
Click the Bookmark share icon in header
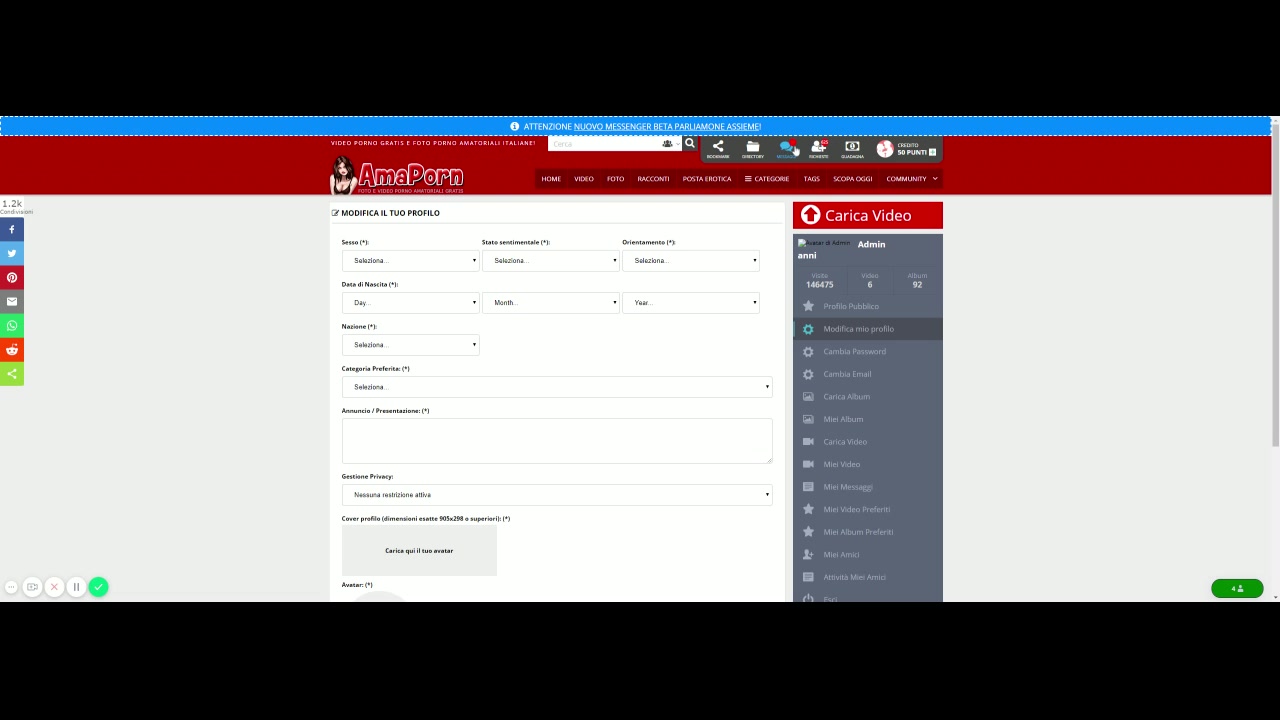718,148
